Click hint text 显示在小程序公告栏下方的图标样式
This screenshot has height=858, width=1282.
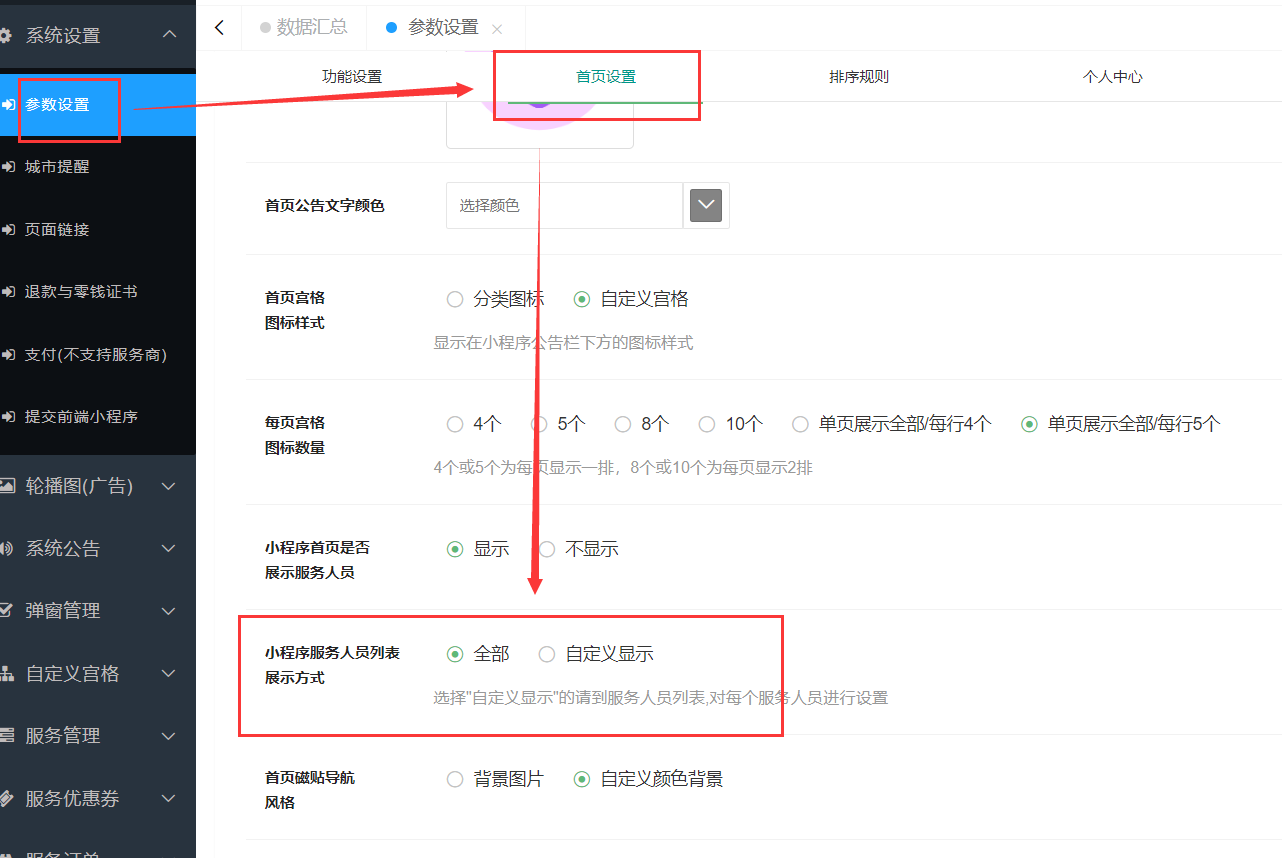point(563,343)
